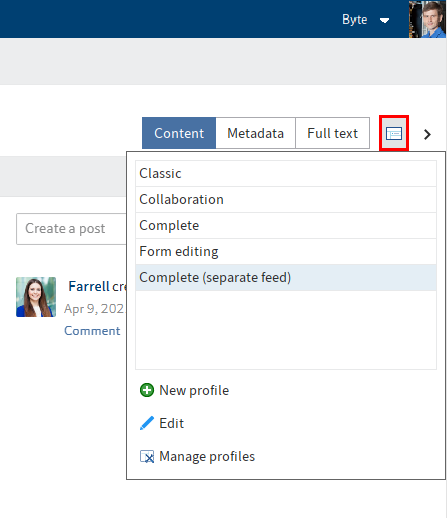This screenshot has height=518, width=448.
Task: Click the Byte user profile photo
Action: coord(427,19)
